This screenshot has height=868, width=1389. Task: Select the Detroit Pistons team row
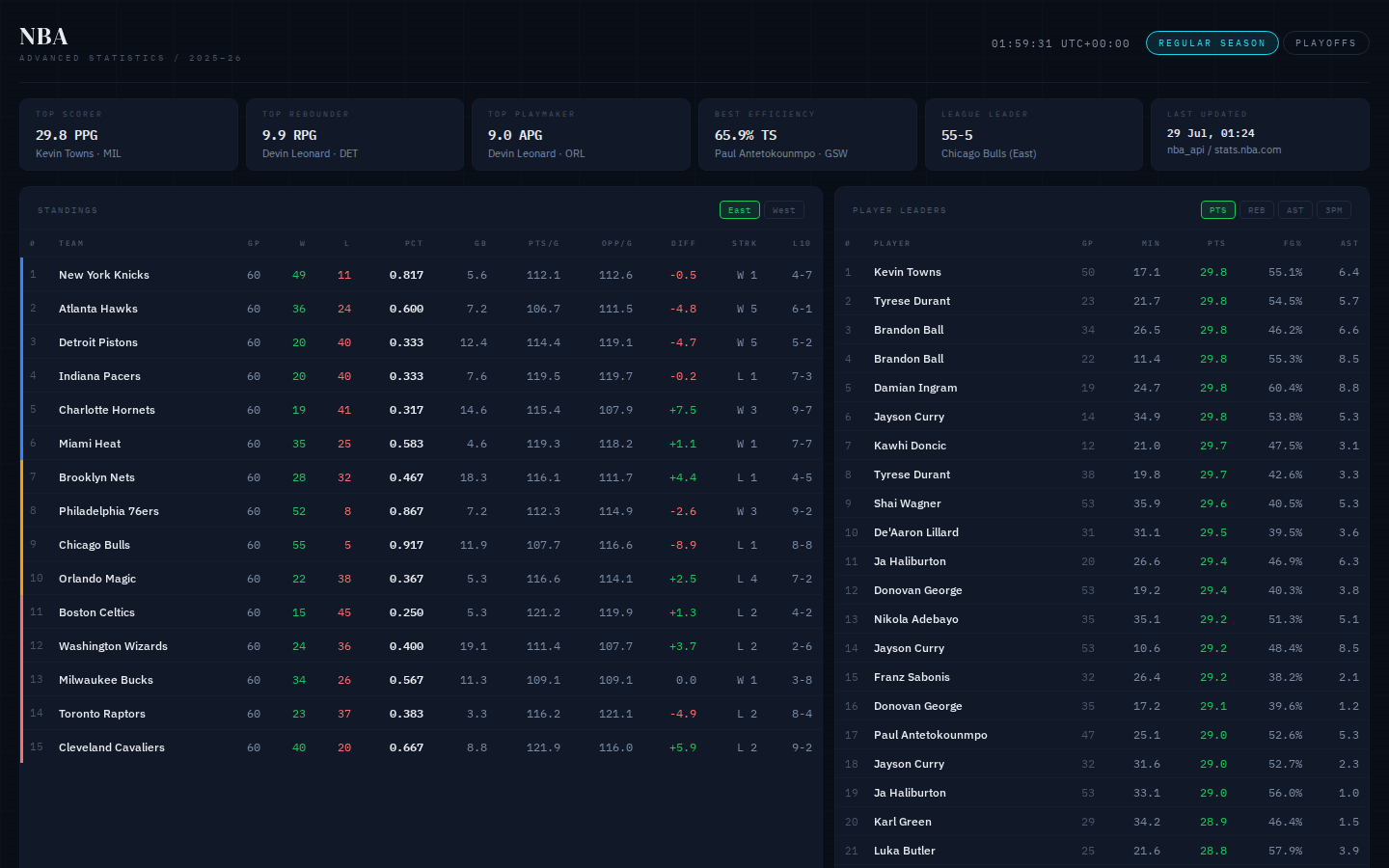click(421, 342)
